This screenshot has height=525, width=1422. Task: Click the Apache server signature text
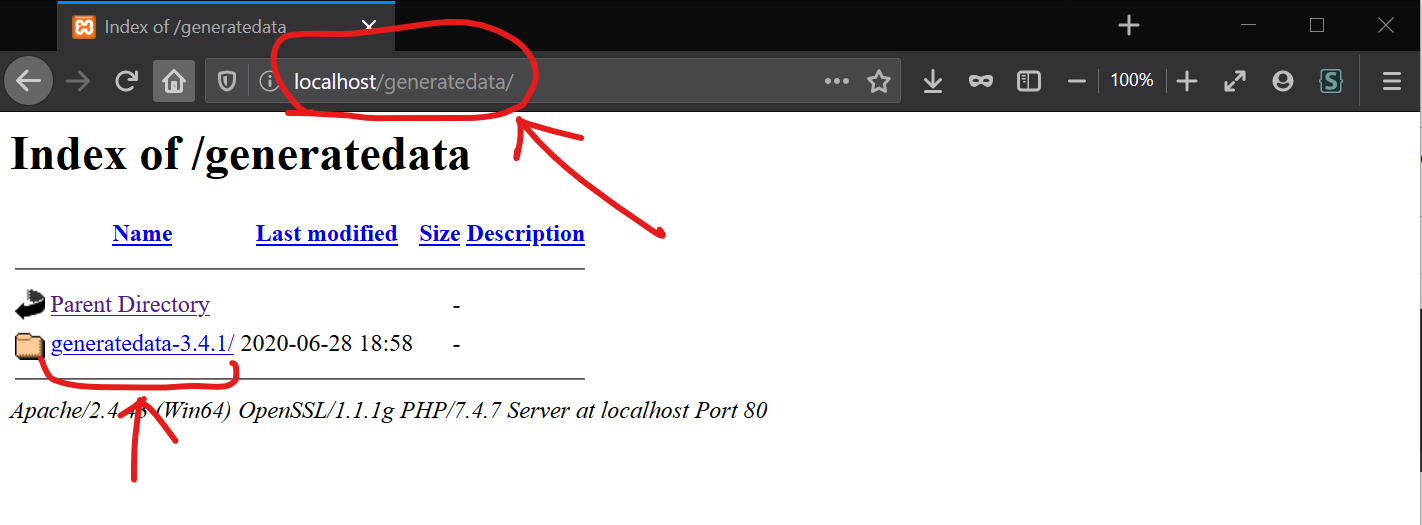point(389,410)
